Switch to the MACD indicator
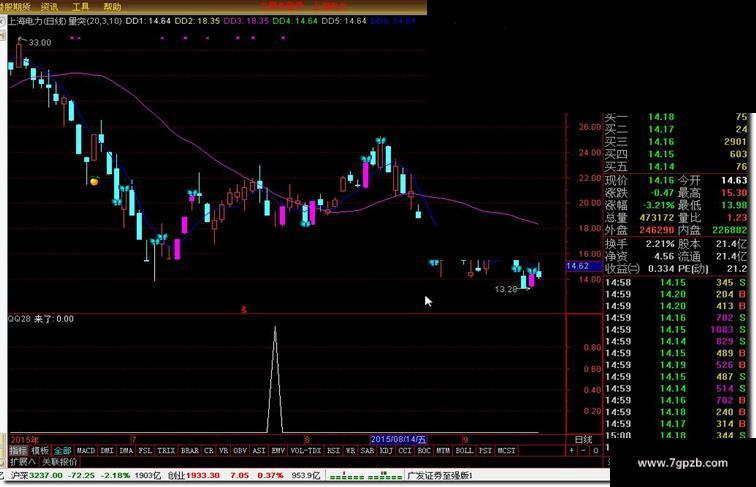 86,450
